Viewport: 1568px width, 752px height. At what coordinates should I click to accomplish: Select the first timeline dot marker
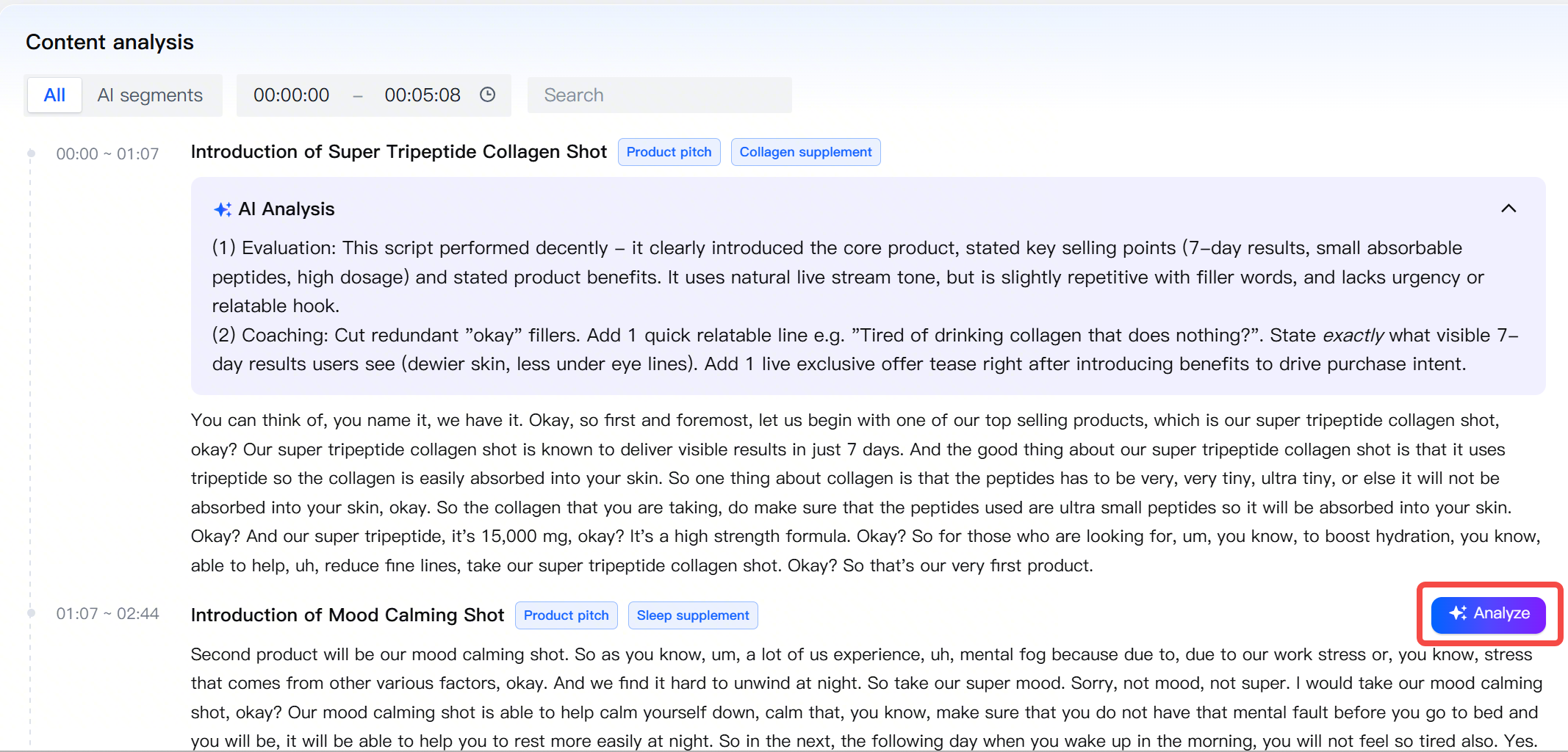coord(31,153)
